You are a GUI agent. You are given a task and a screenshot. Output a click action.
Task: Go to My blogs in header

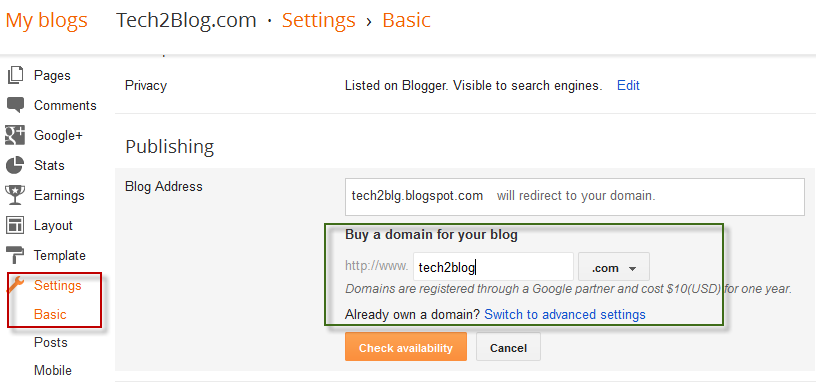(47, 20)
